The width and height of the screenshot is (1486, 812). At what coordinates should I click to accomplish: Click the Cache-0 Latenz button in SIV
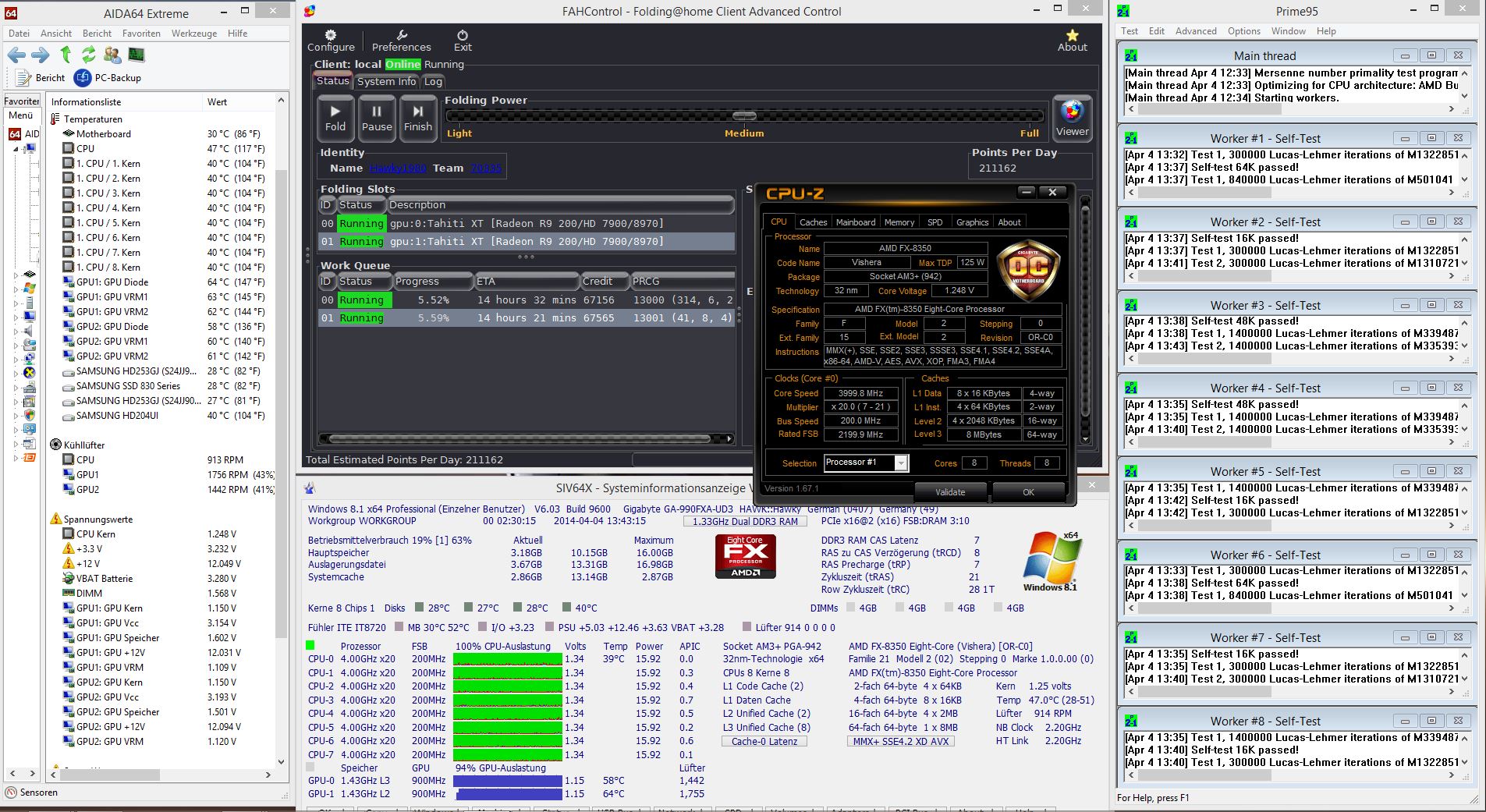point(764,742)
